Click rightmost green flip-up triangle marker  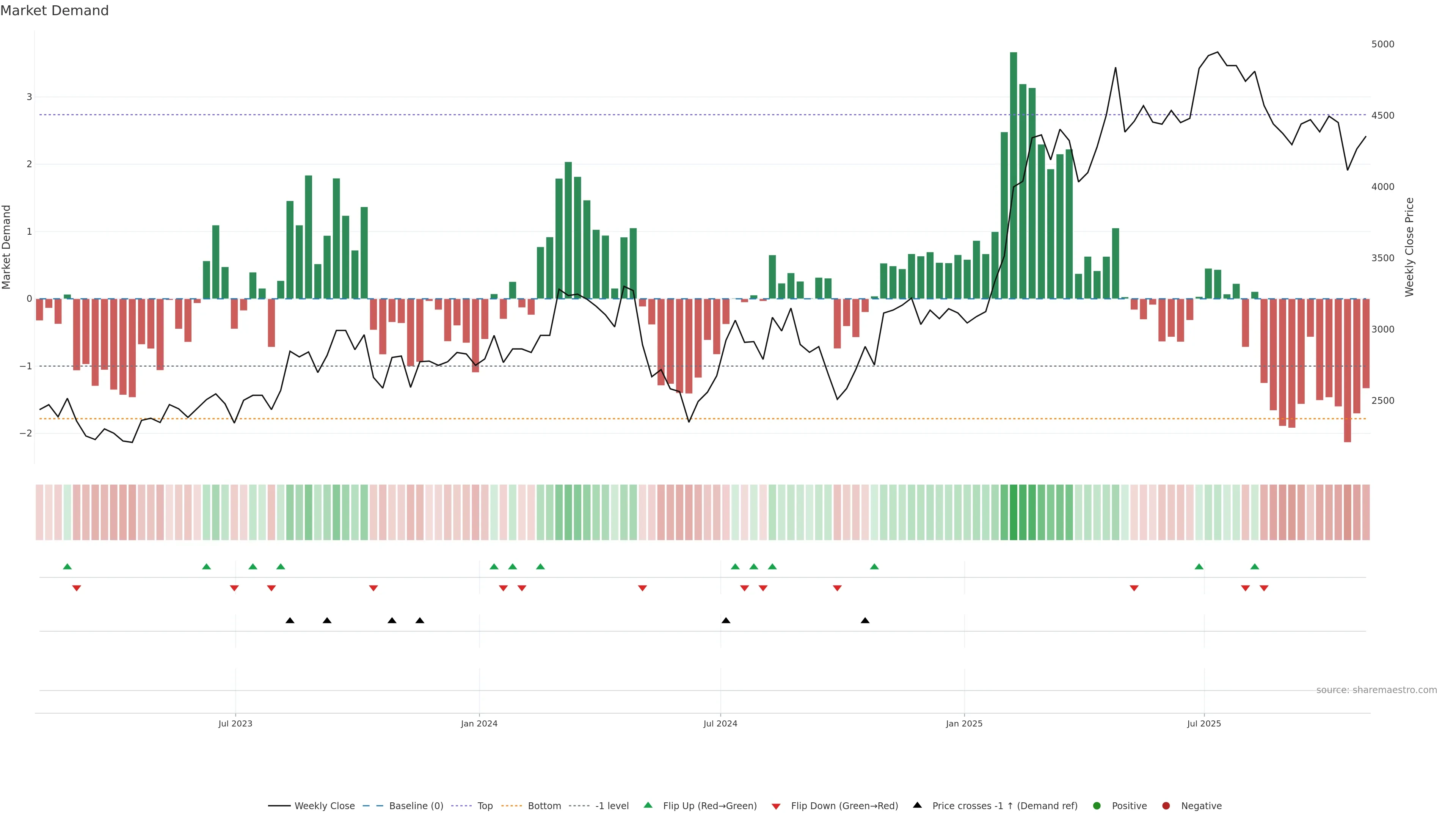[1255, 566]
